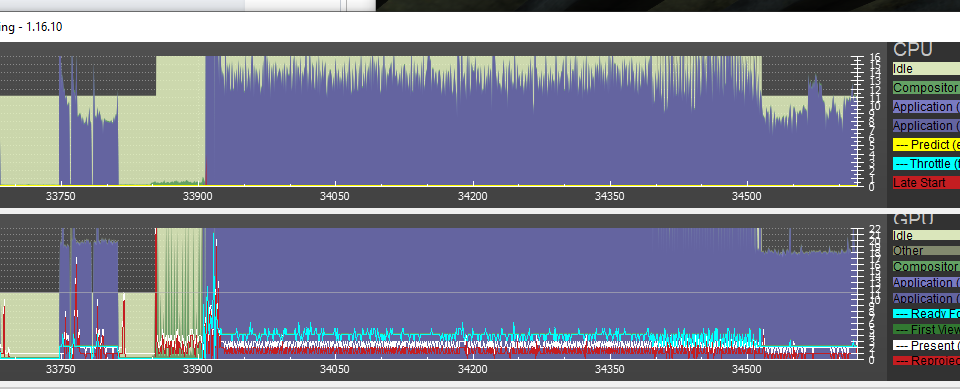Click the CPU Idle legend entry
Screen dimensions: 960x389
click(926, 69)
